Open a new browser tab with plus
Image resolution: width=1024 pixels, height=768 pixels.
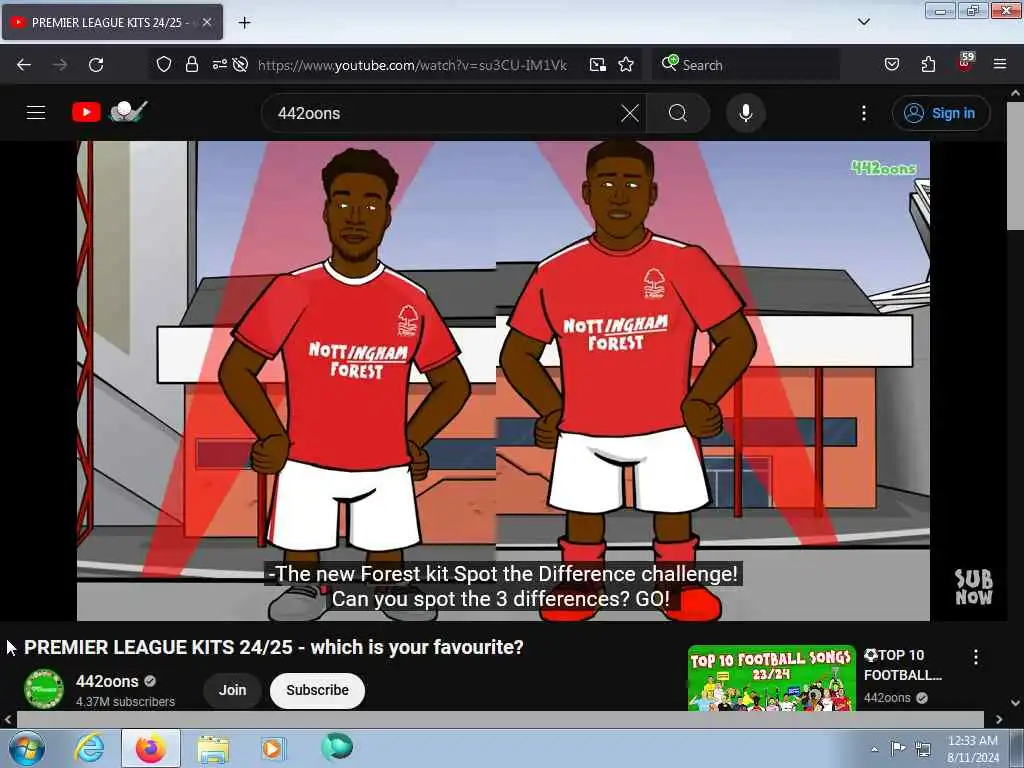tap(244, 23)
